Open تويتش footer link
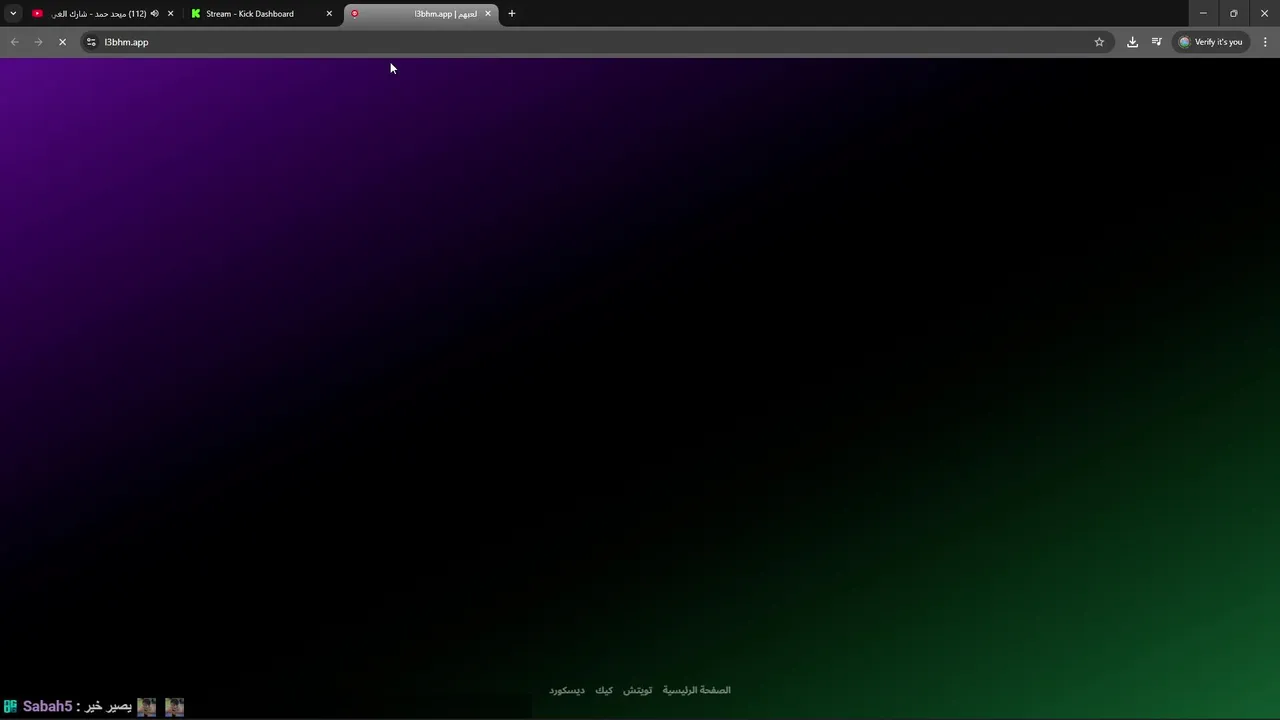The height and width of the screenshot is (720, 1280). (x=638, y=690)
